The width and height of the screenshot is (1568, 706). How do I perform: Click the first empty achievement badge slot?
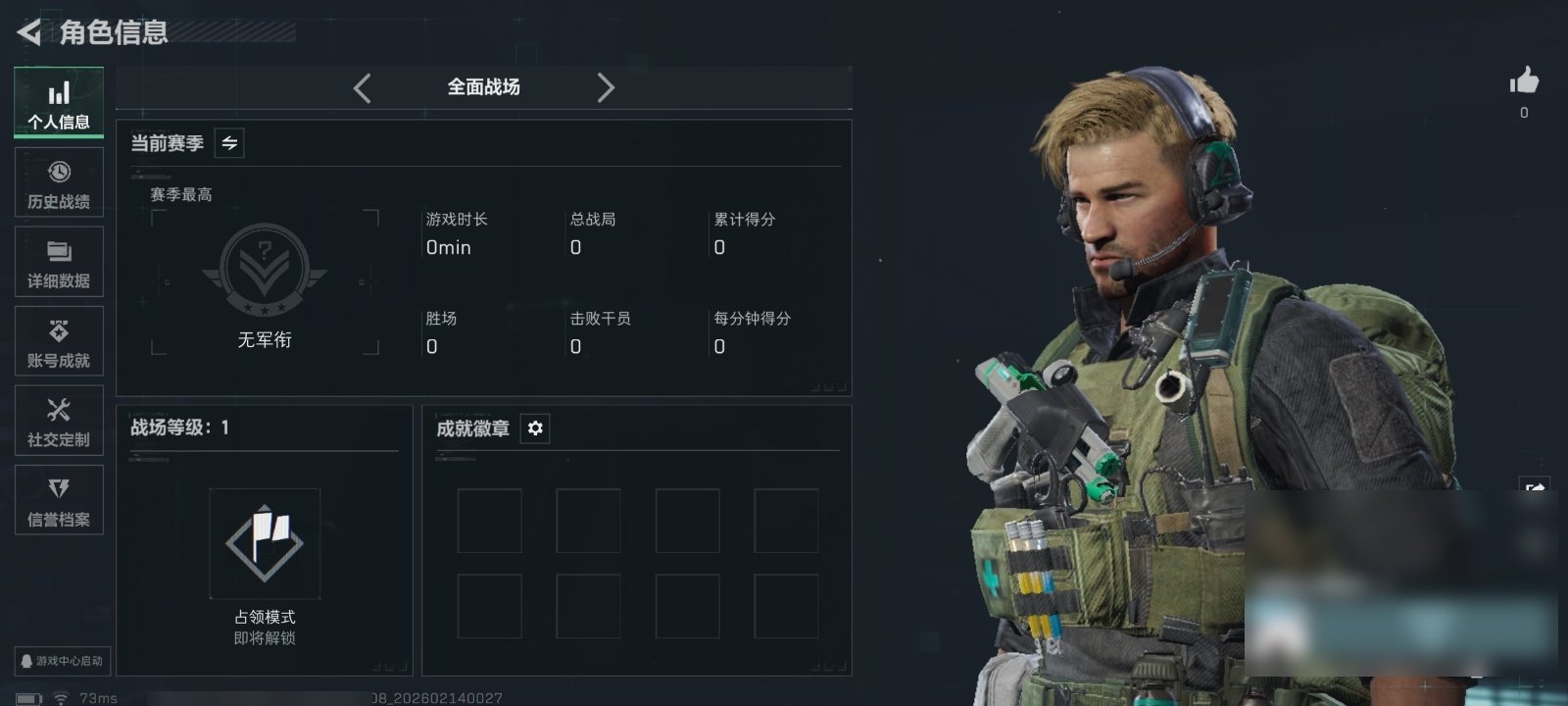490,521
